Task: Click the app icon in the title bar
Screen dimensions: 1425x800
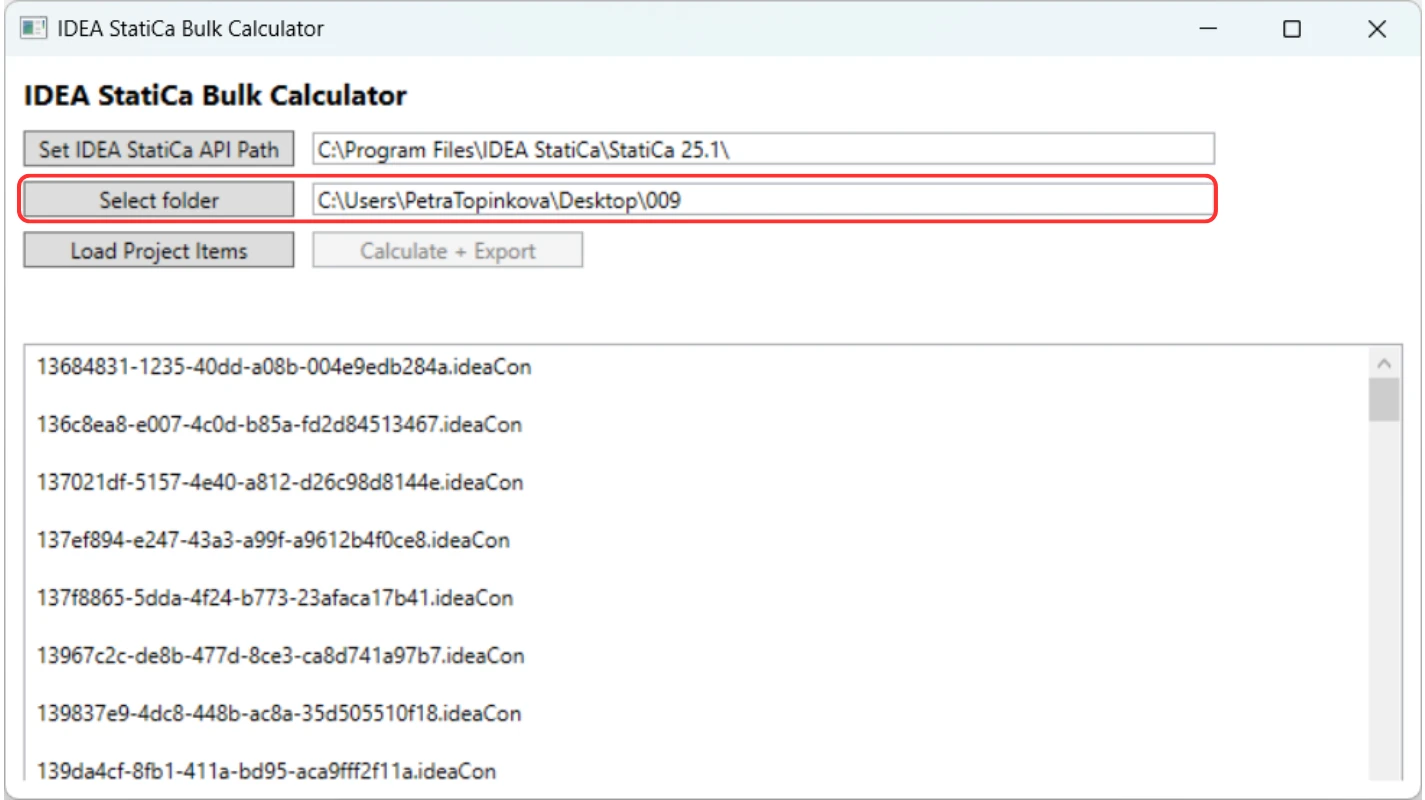Action: click(34, 28)
